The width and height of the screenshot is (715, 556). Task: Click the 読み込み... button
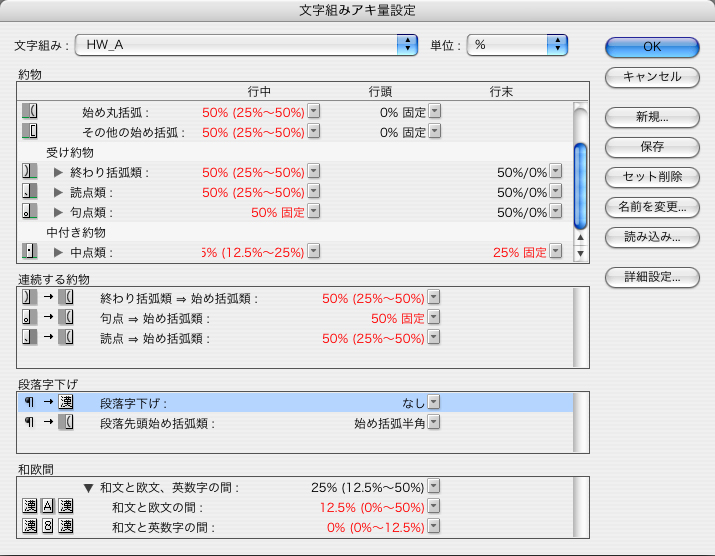pos(652,237)
